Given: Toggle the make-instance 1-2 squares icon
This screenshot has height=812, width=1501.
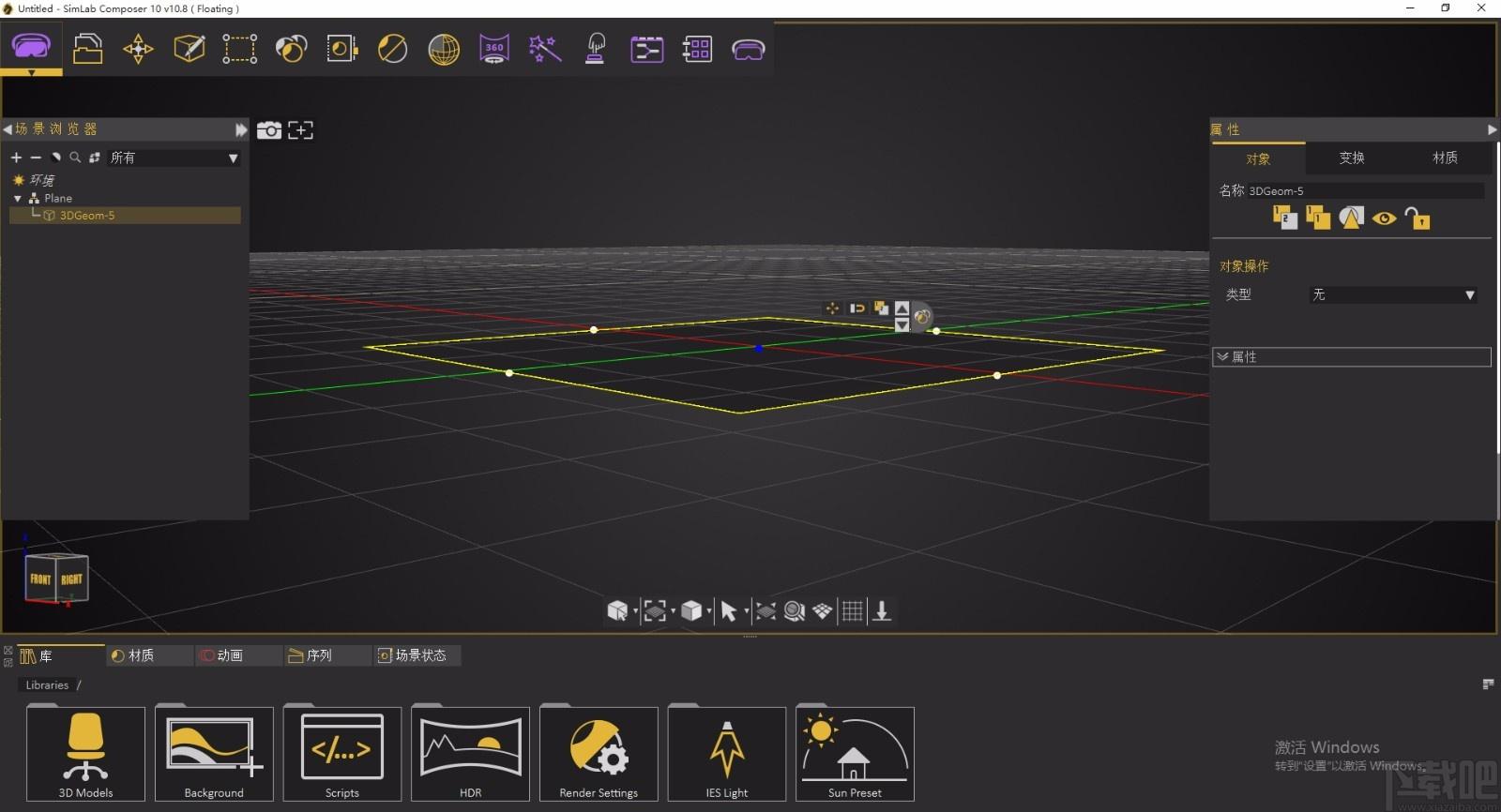Looking at the screenshot, I should click(x=1285, y=218).
